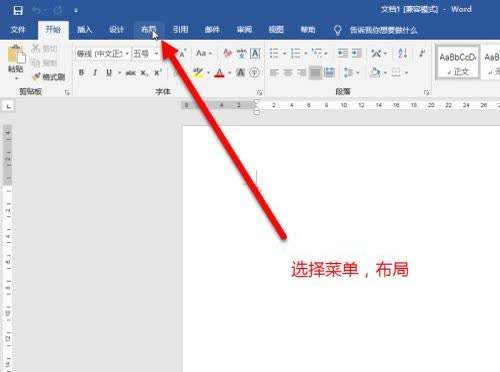
Task: Open the bullets library dropdown arrow
Action: [284, 53]
